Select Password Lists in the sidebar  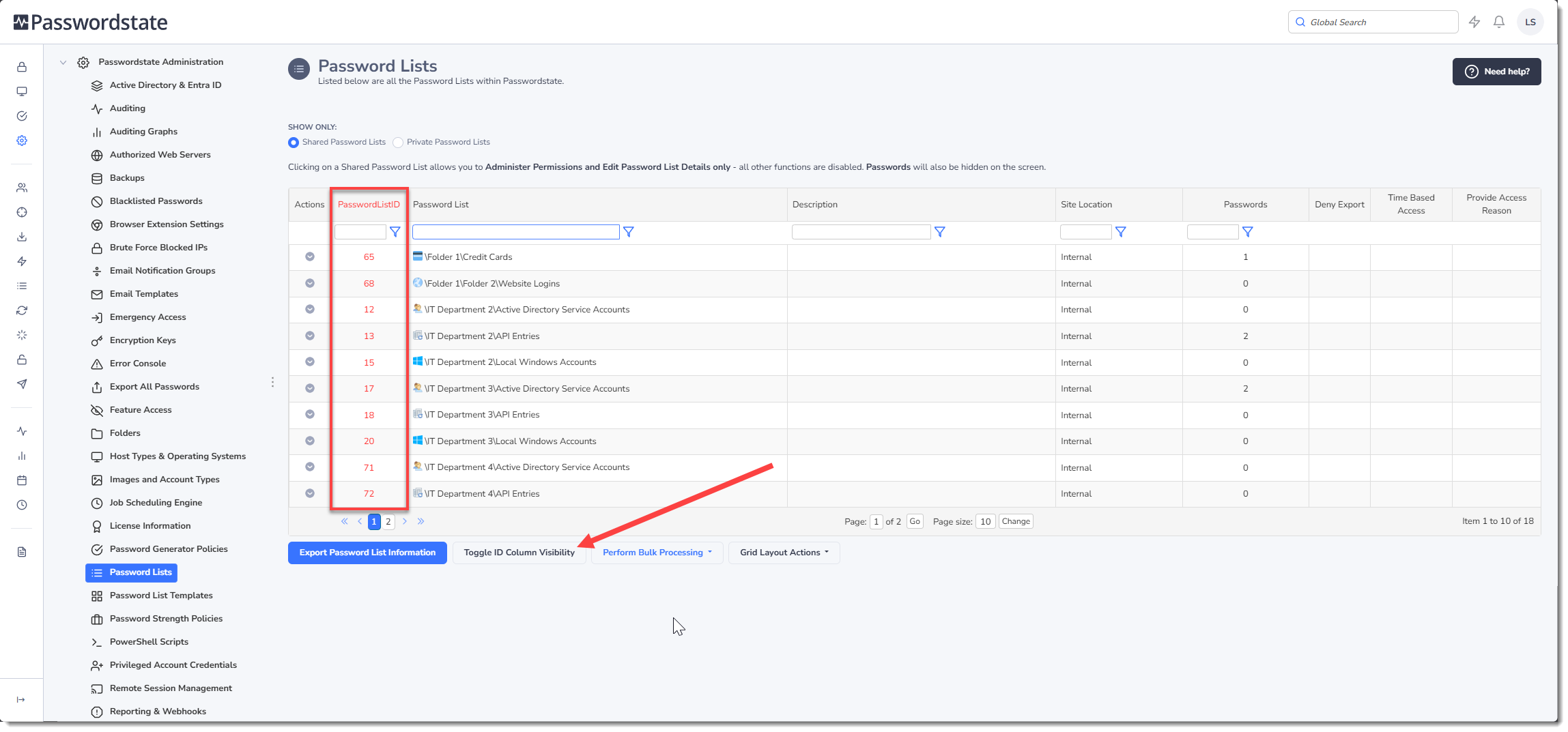[131, 572]
